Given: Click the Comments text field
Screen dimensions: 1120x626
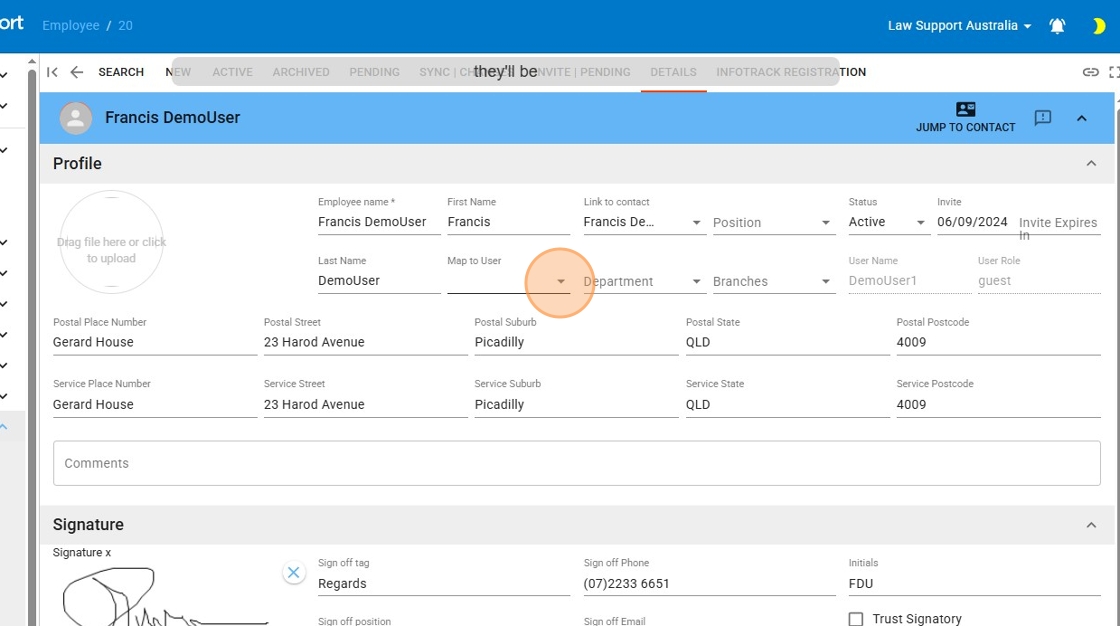Looking at the screenshot, I should [x=576, y=463].
